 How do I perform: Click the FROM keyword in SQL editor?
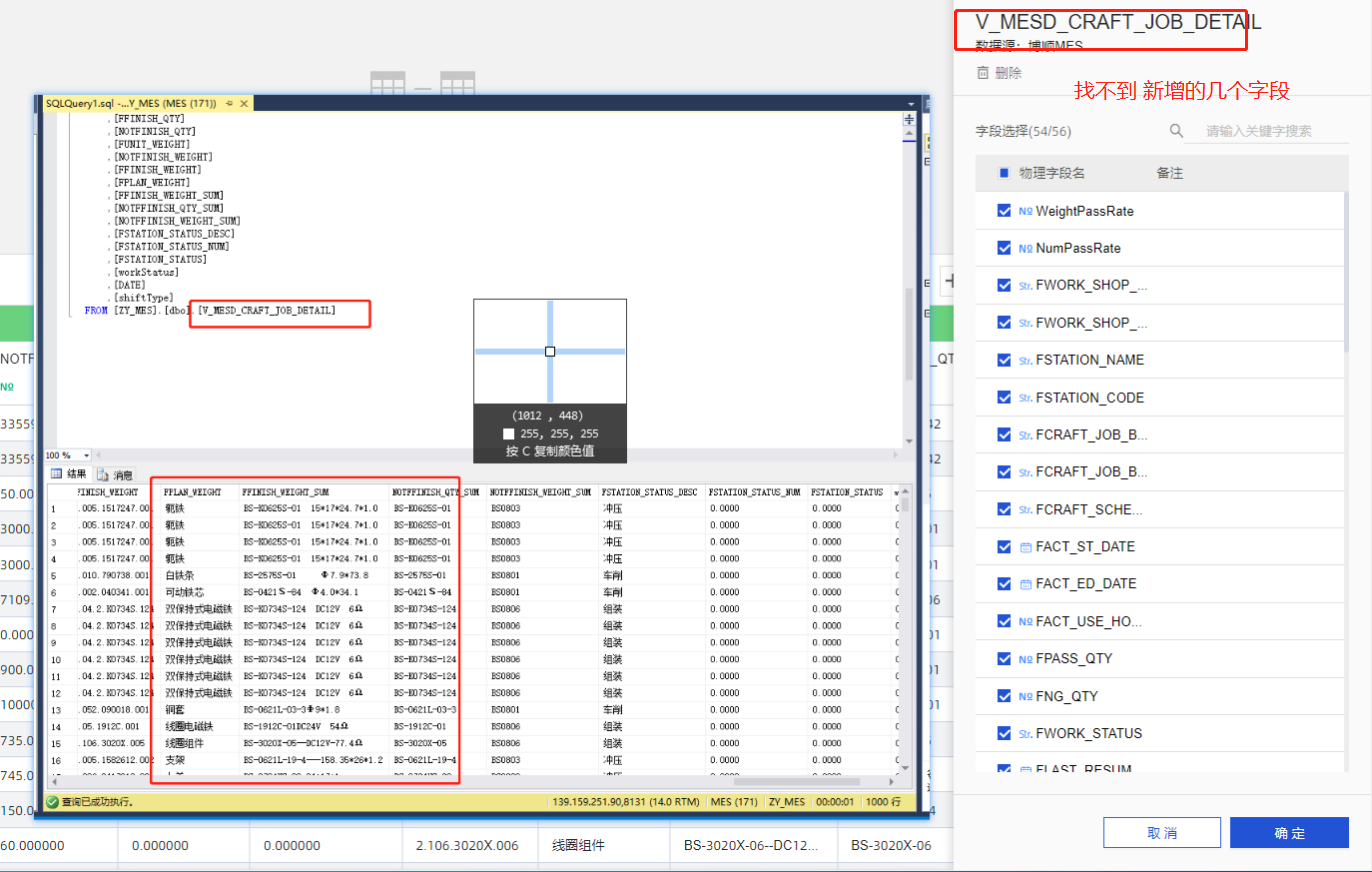pyautogui.click(x=96, y=311)
